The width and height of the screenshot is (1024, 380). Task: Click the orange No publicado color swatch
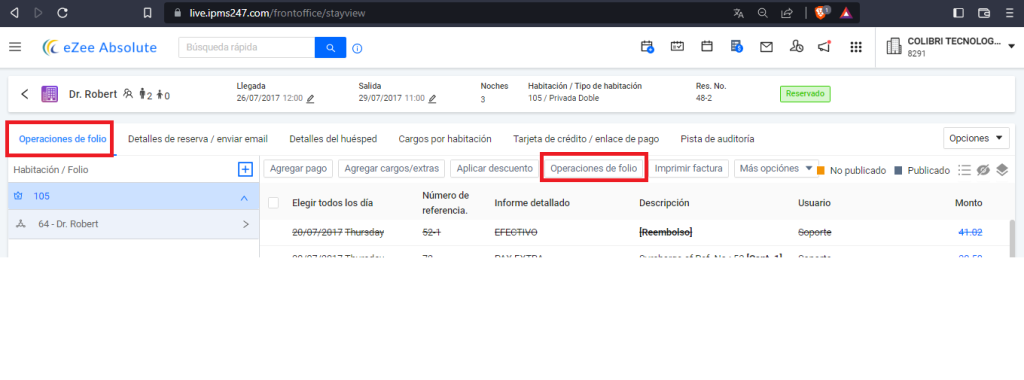pyautogui.click(x=821, y=170)
